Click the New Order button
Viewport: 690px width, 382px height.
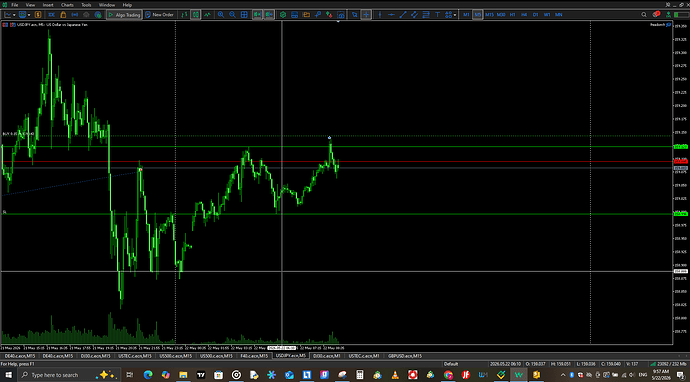click(159, 15)
